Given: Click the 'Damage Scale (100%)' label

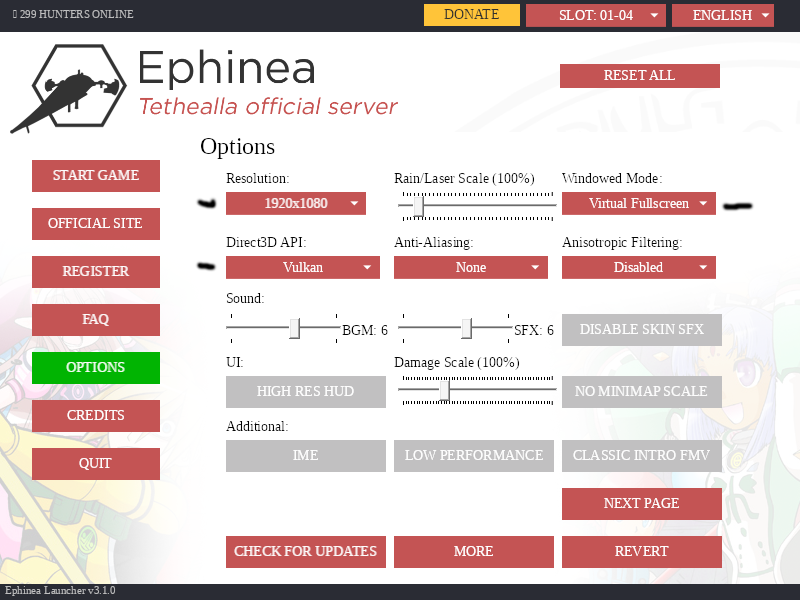Looking at the screenshot, I should pyautogui.click(x=457, y=362).
